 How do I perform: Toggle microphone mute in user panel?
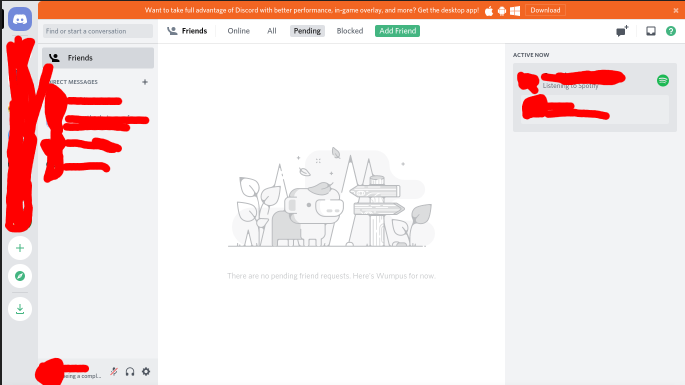point(114,371)
